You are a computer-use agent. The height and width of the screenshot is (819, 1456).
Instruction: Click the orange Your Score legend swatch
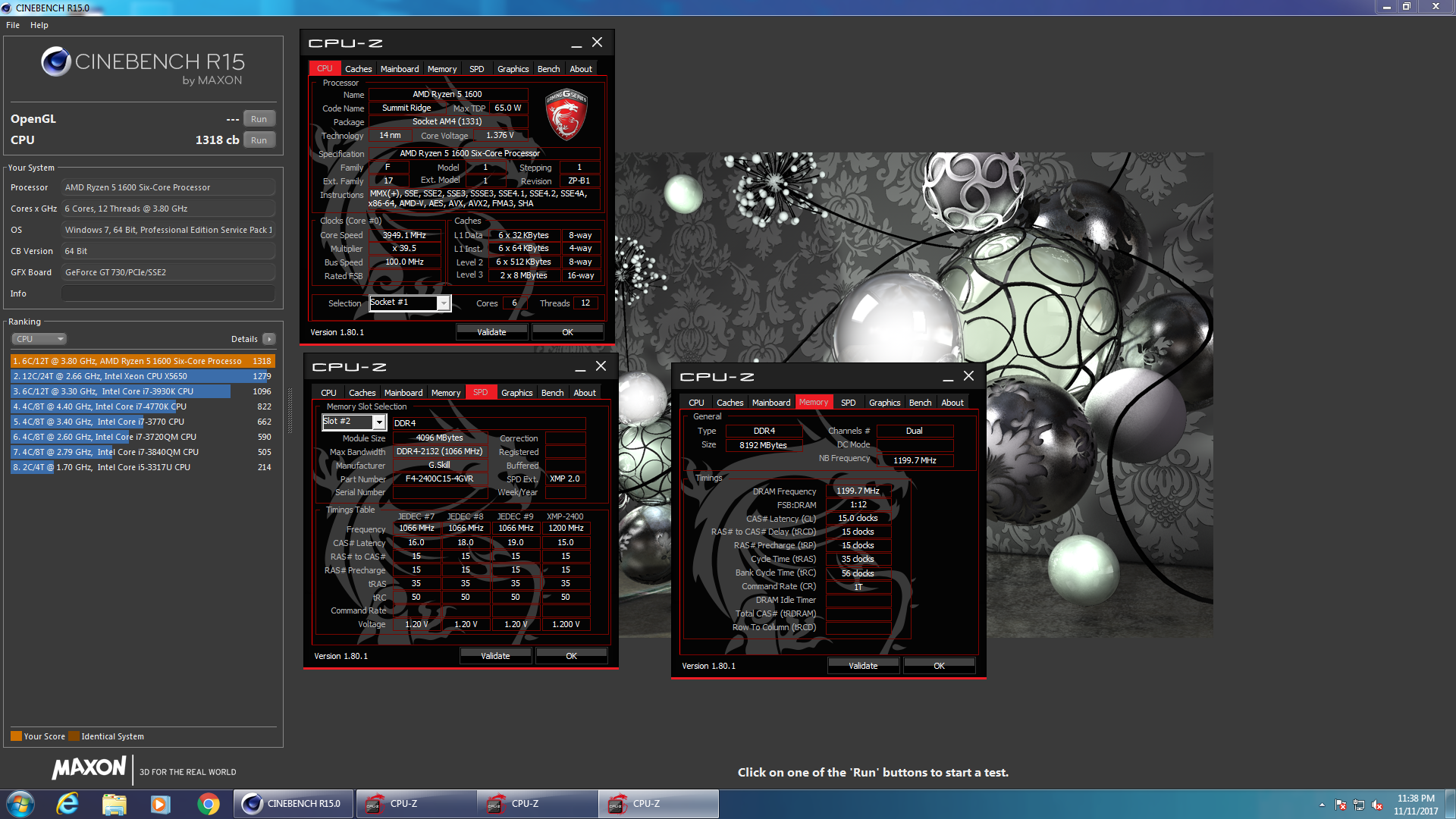[16, 736]
